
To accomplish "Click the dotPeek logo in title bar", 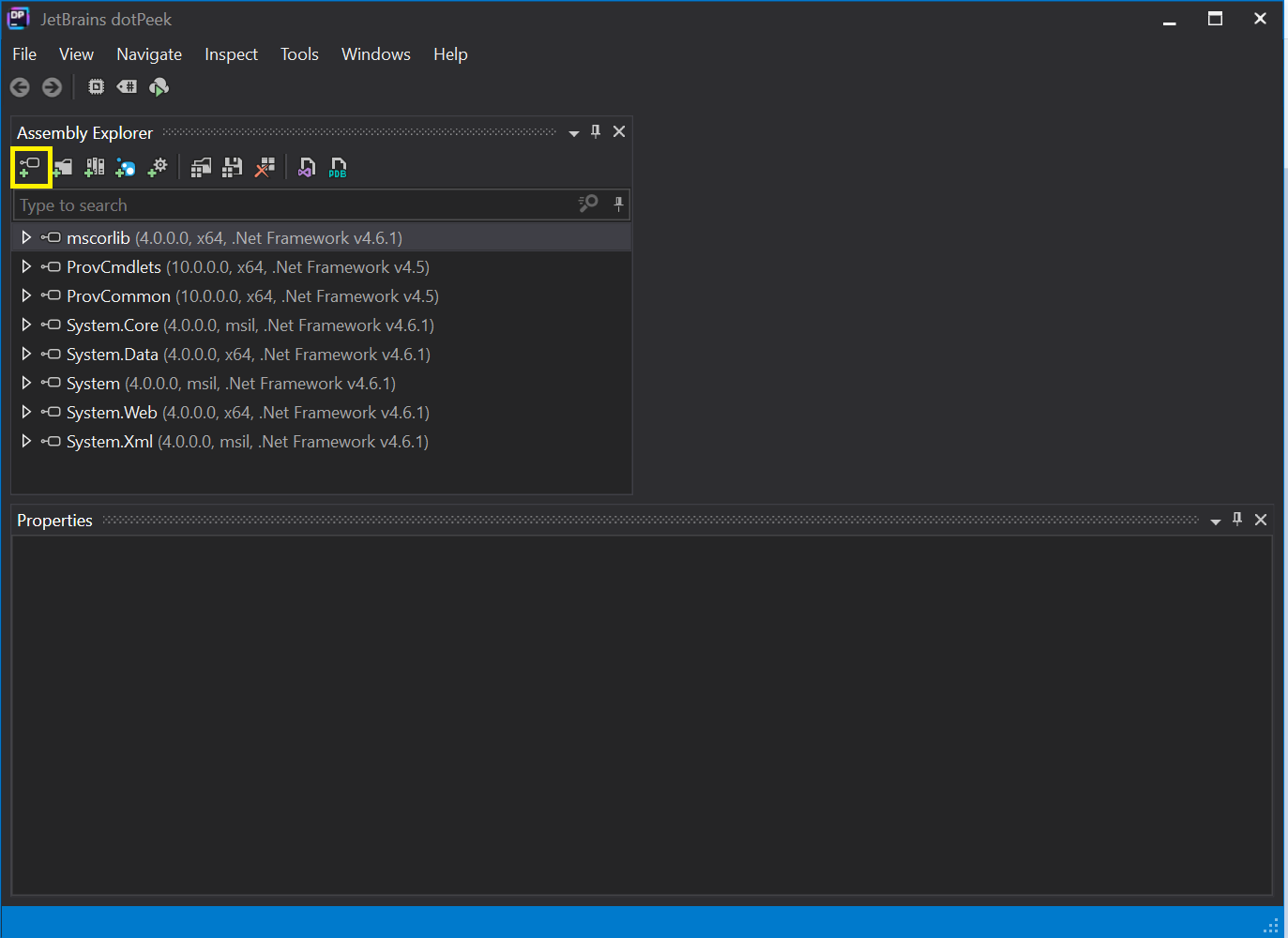I will [x=19, y=18].
